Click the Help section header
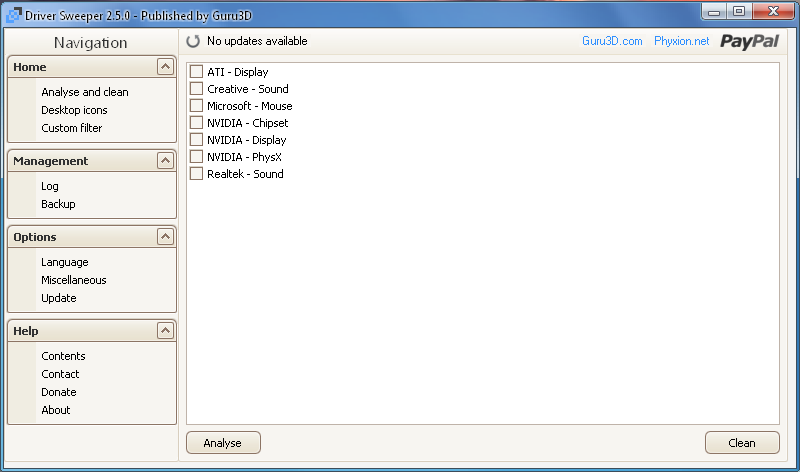The width and height of the screenshot is (800, 472). (92, 331)
